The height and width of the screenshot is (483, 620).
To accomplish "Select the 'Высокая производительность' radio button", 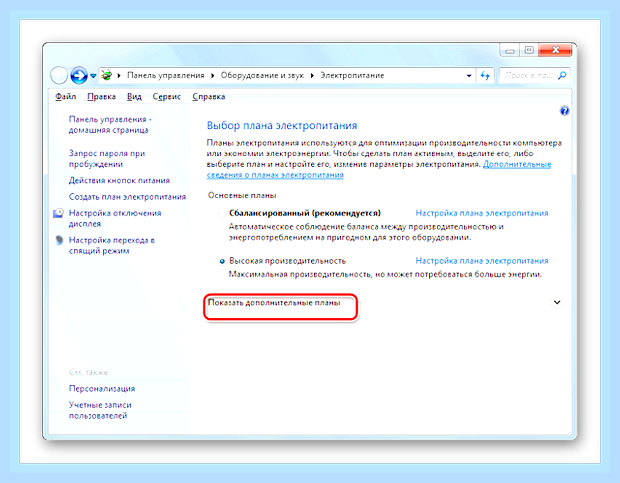I will pos(222,261).
